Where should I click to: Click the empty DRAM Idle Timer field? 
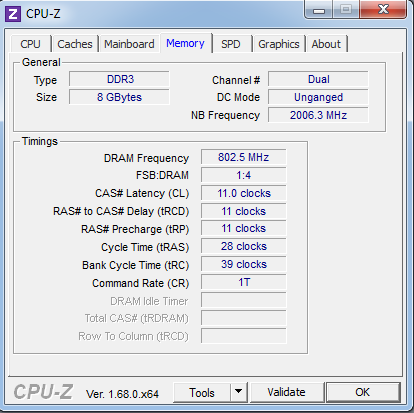point(244,300)
